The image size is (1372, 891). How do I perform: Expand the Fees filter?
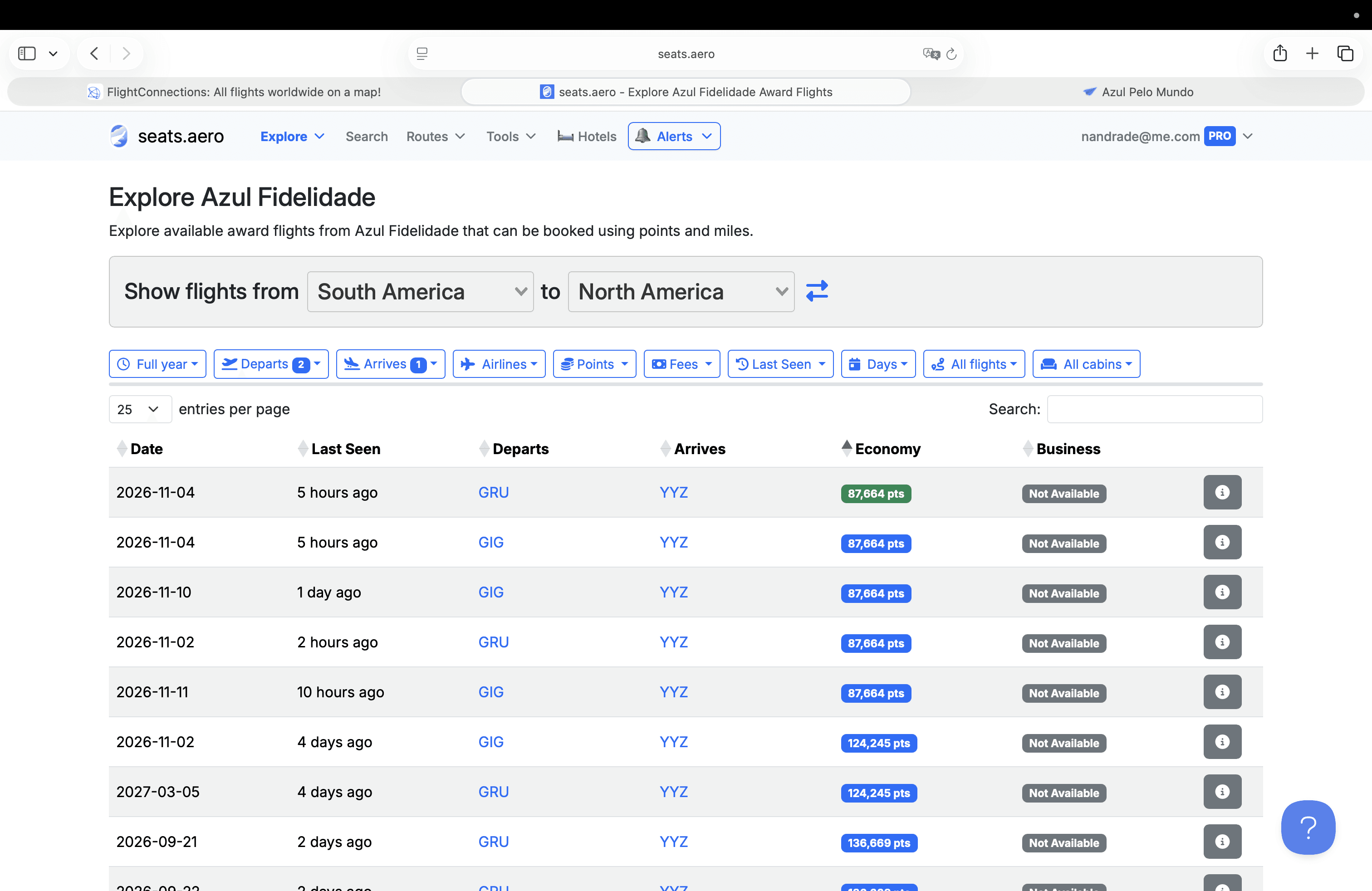point(681,364)
